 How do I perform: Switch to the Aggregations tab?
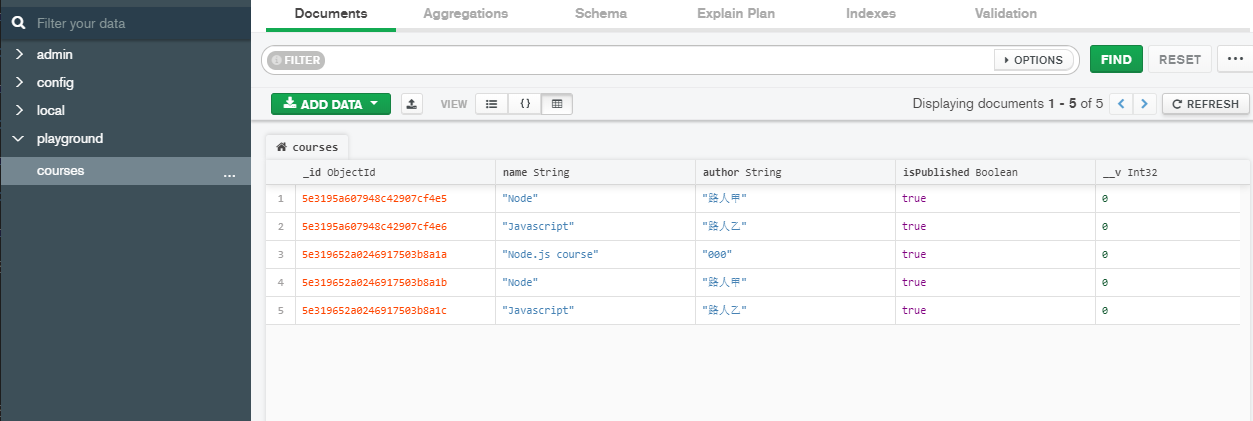click(x=465, y=14)
